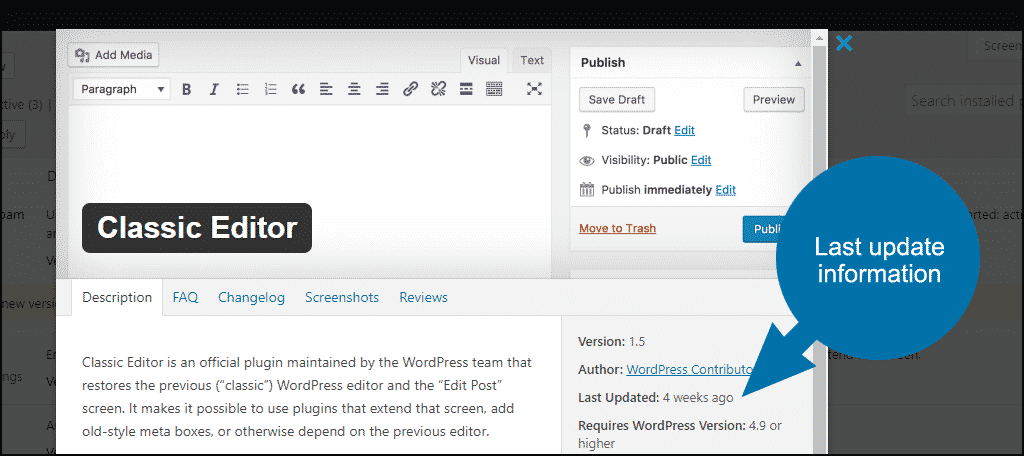Screen dimensions: 1024x456
Task: Edit the post status
Action: [684, 130]
